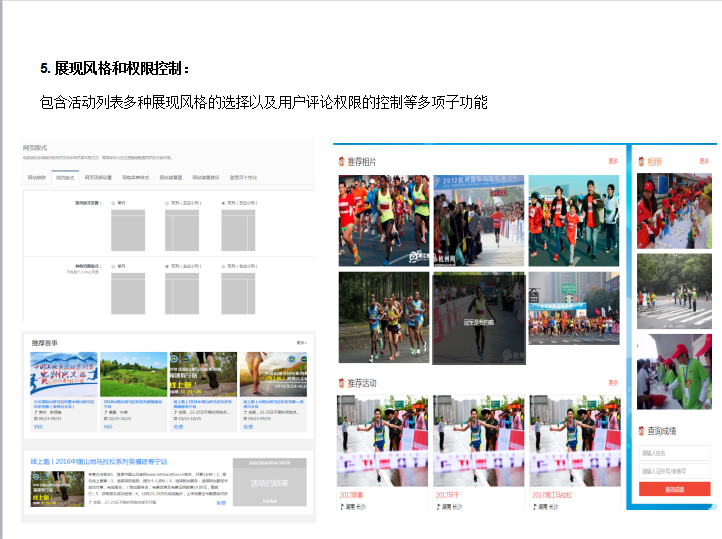
Task: Click location pin icon under 2017湘江马拉松
Action: pyautogui.click(x=533, y=507)
